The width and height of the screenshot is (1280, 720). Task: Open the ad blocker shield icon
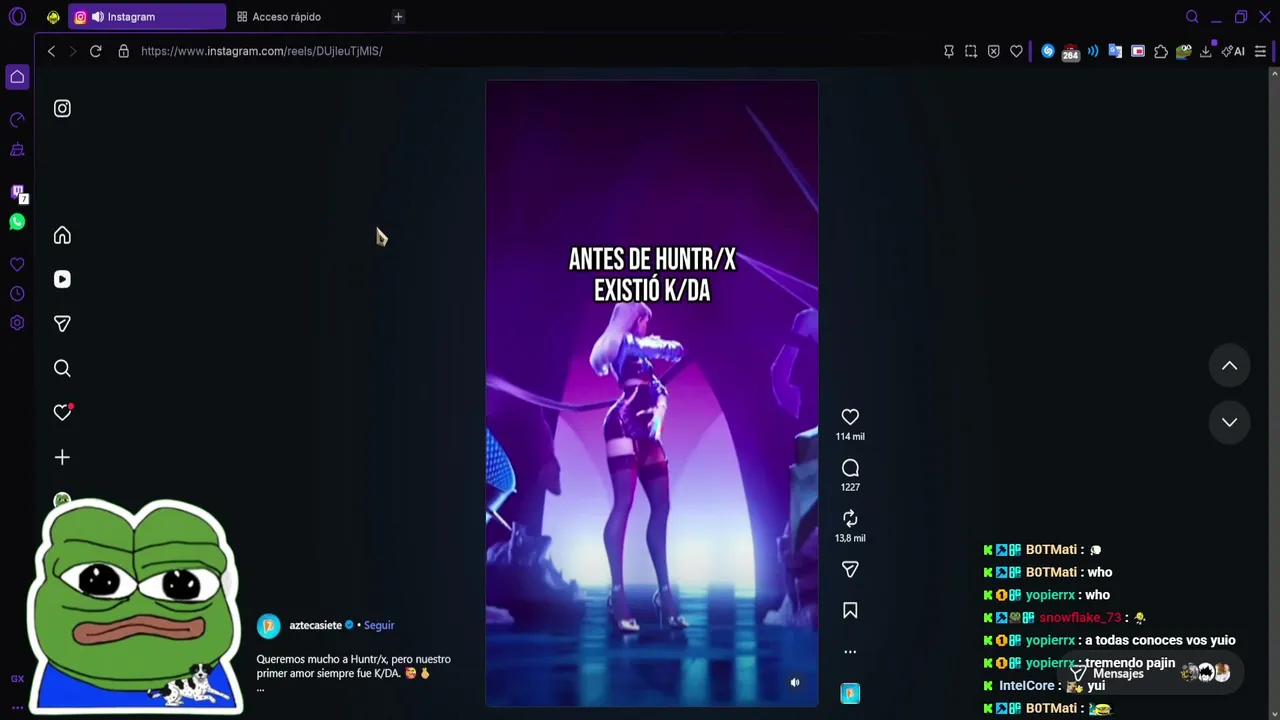pos(994,51)
